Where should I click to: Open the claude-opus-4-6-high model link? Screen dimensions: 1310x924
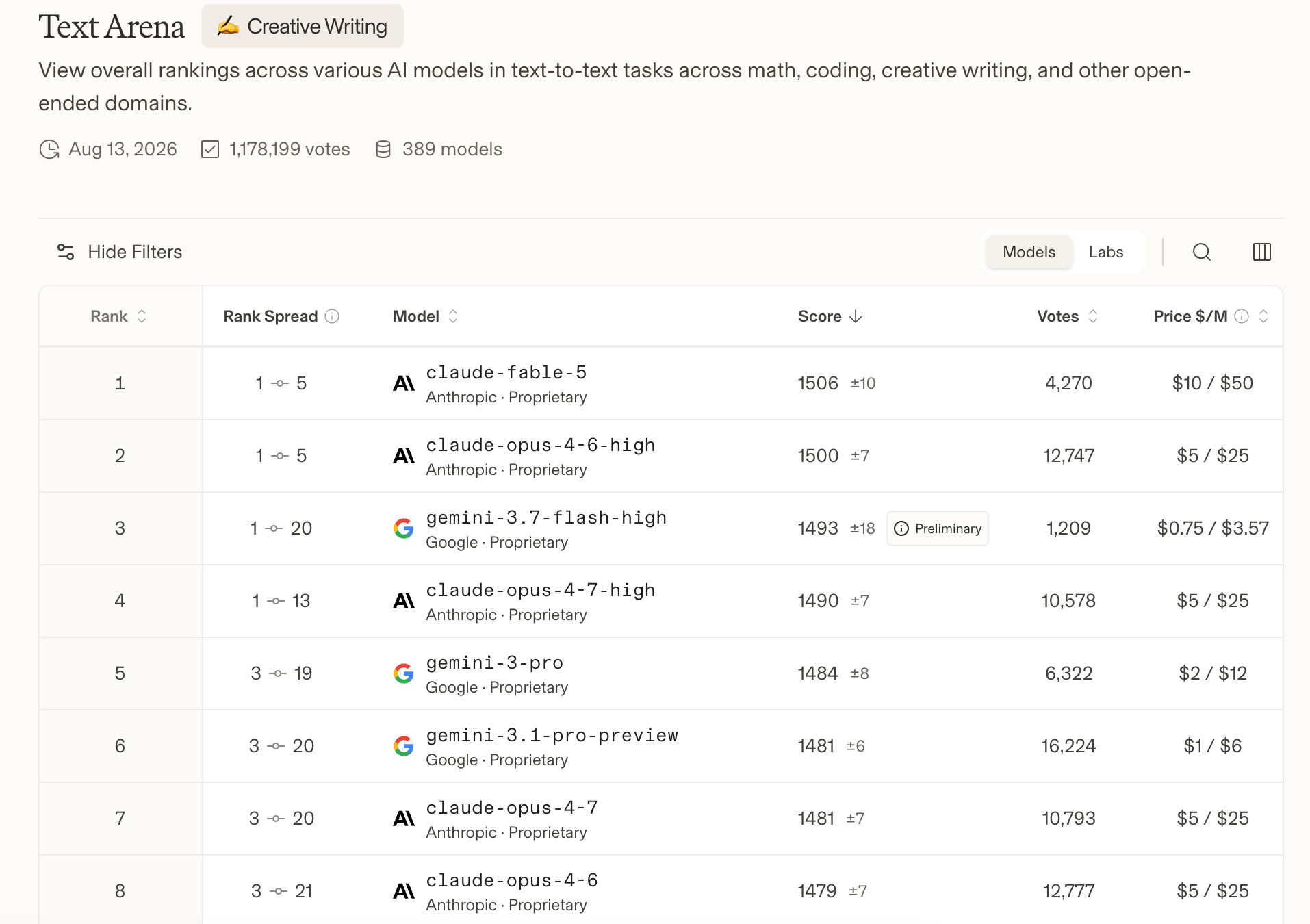click(541, 445)
